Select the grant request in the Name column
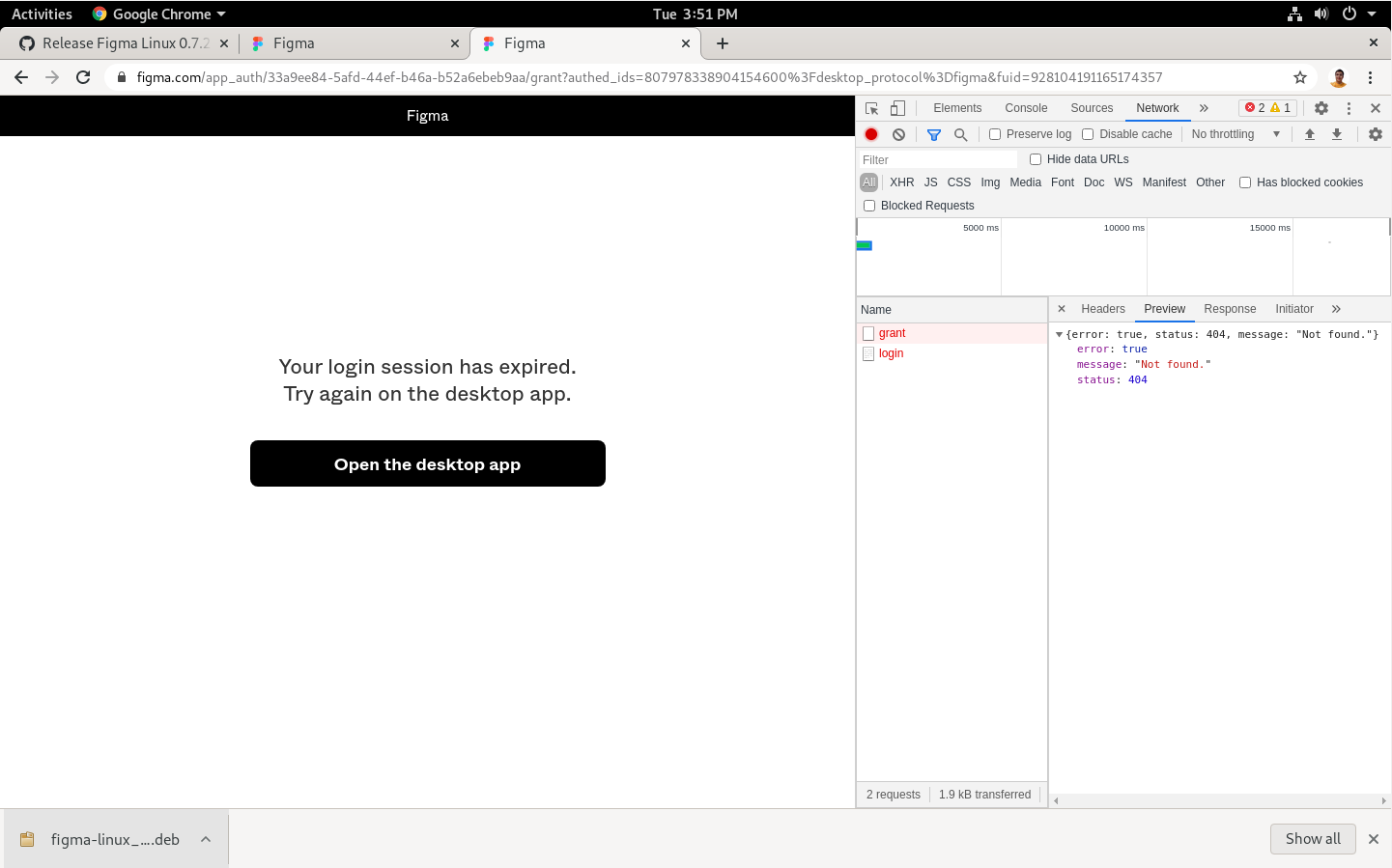1392x868 pixels. (891, 332)
